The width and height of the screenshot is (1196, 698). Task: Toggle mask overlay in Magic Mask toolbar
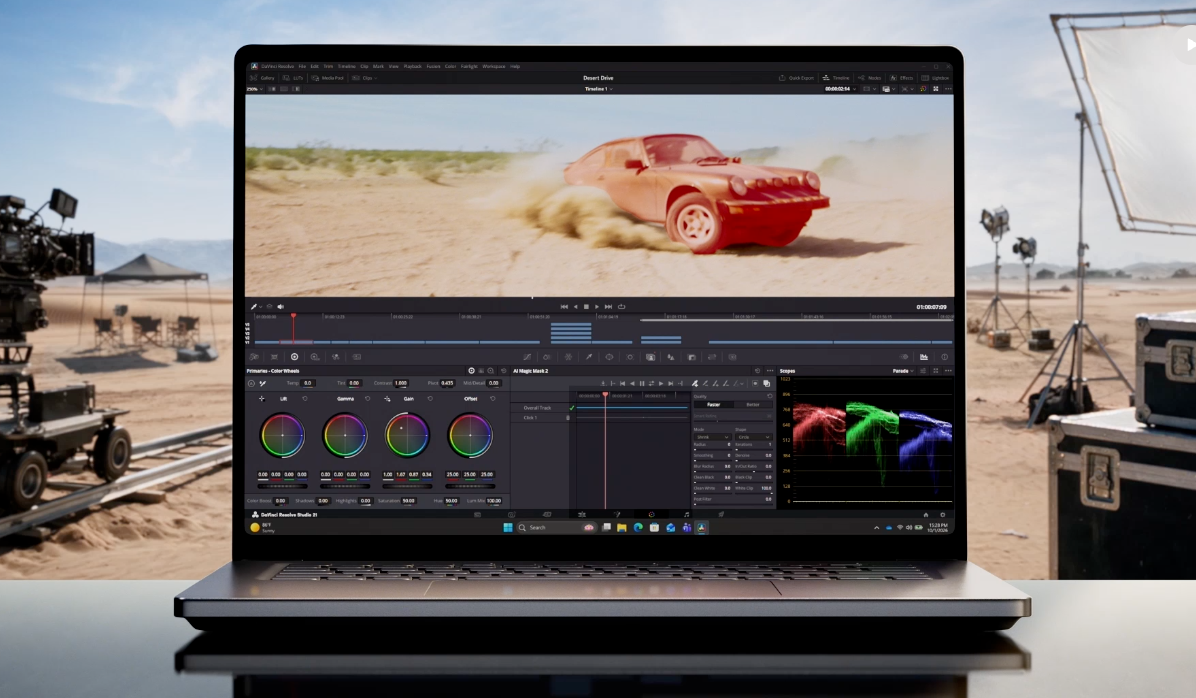767,384
